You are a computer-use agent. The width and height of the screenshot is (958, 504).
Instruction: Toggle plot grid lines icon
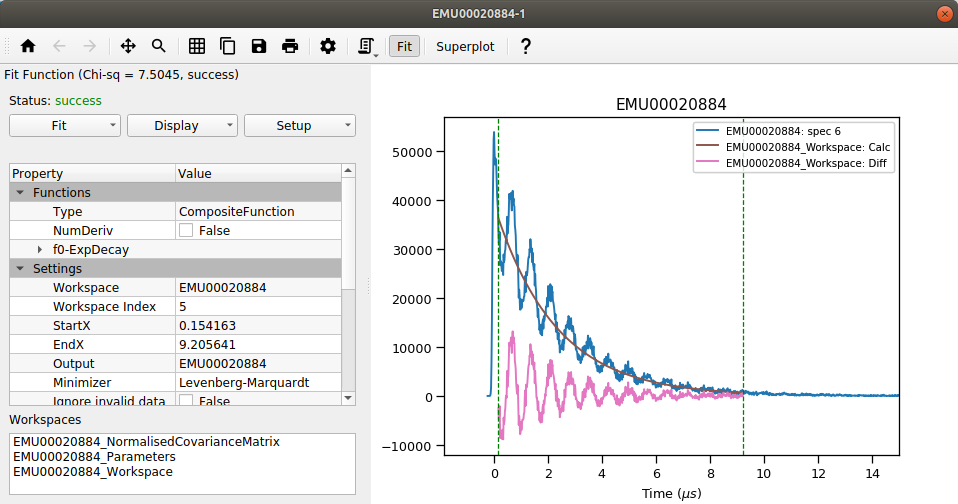[x=197, y=46]
